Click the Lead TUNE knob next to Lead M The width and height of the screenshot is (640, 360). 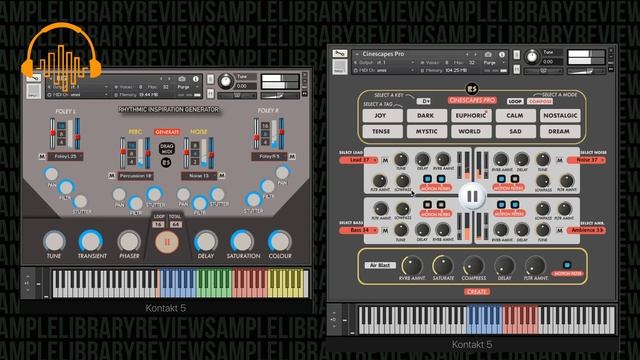tap(401, 160)
